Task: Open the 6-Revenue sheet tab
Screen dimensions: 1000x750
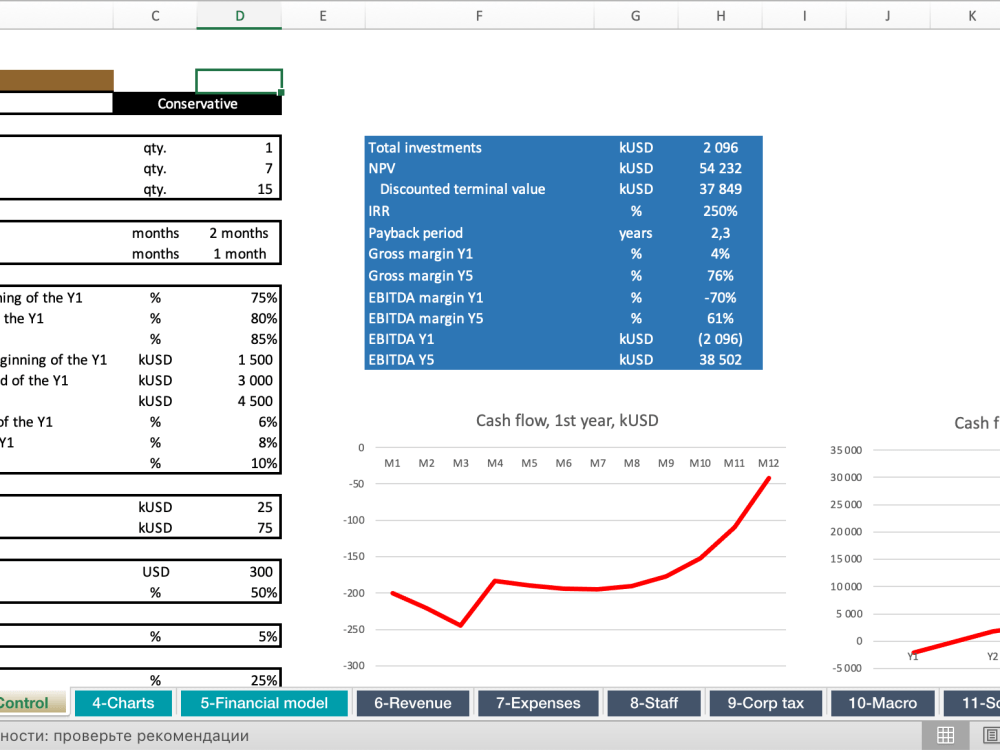Action: (412, 703)
